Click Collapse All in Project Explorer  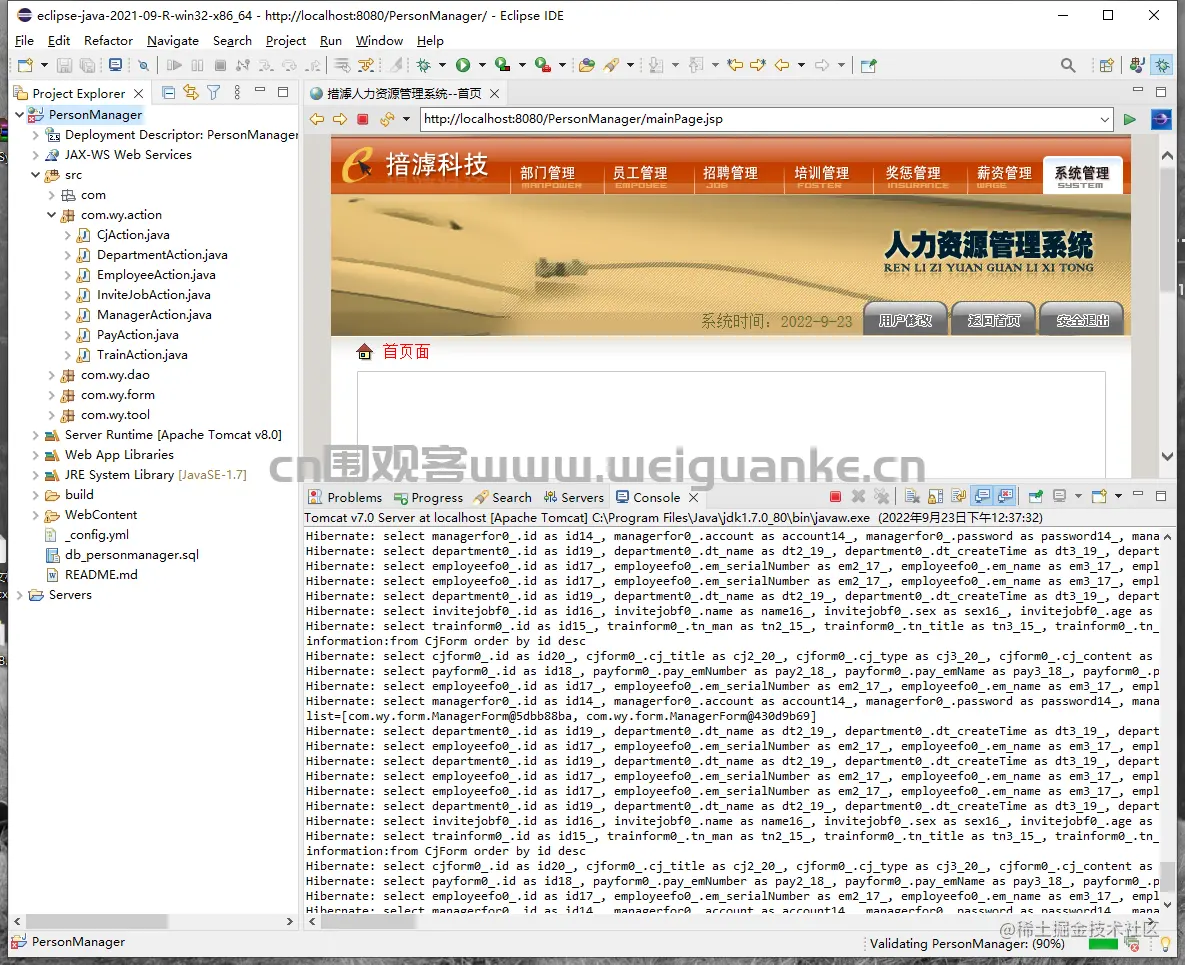pyautogui.click(x=169, y=93)
